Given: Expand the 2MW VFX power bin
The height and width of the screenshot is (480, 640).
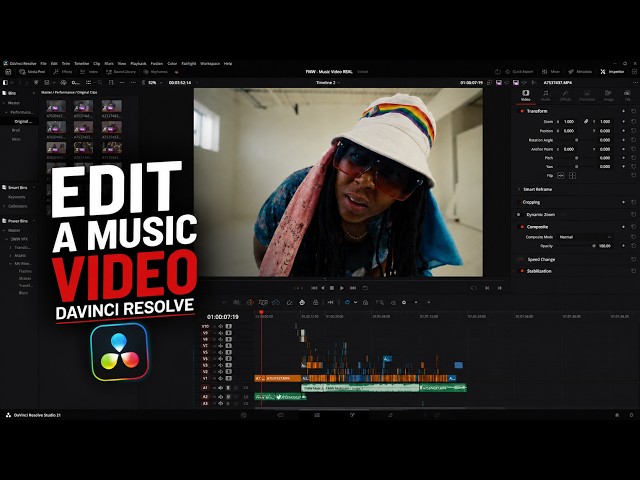Looking at the screenshot, I should tap(7, 239).
